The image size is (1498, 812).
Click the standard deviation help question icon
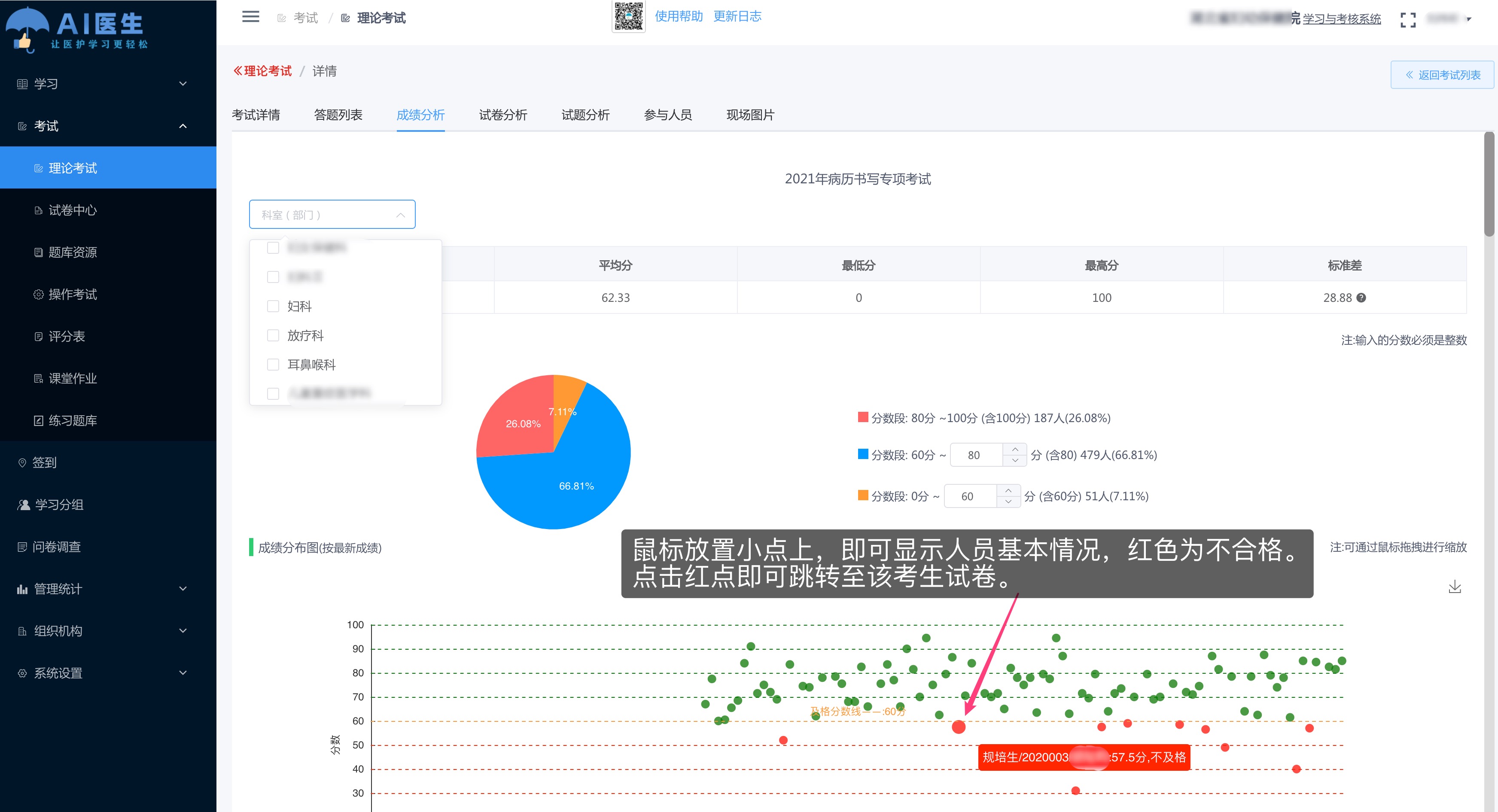(x=1361, y=298)
